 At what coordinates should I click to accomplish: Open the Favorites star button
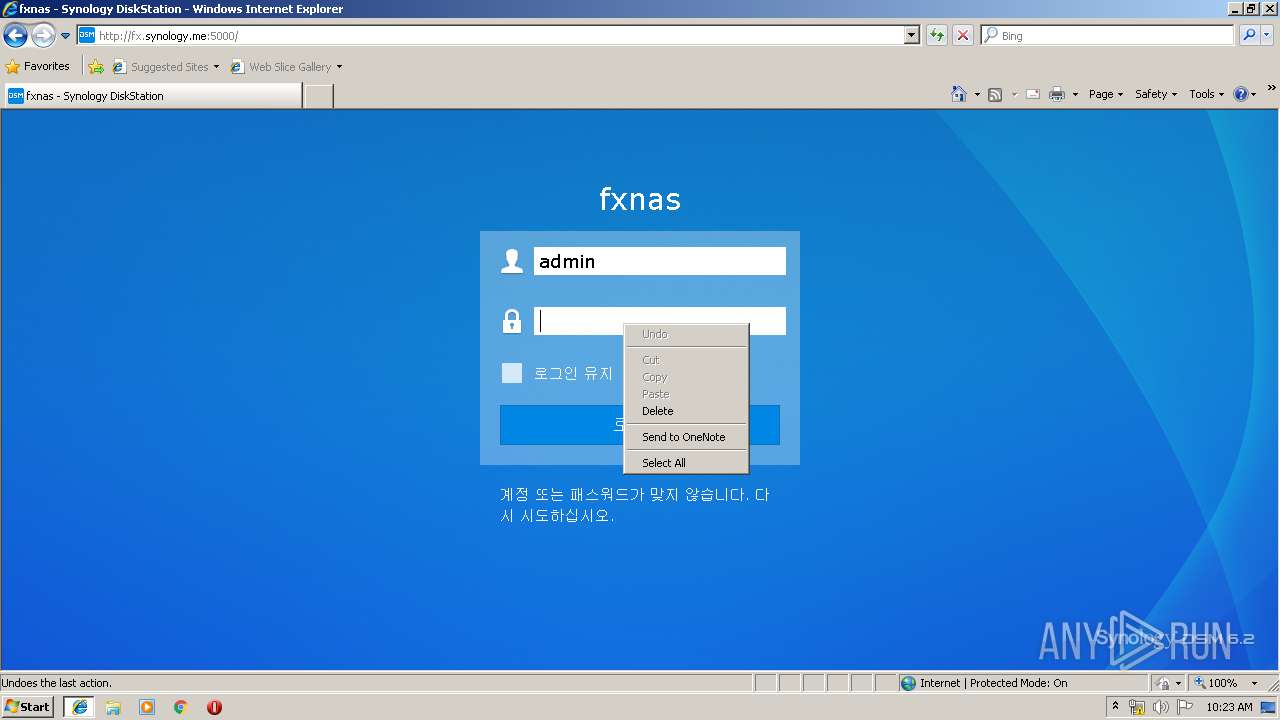click(38, 67)
